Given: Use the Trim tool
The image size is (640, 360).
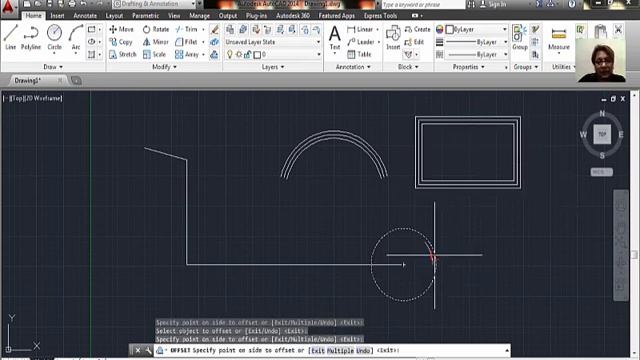Looking at the screenshot, I should [186, 29].
